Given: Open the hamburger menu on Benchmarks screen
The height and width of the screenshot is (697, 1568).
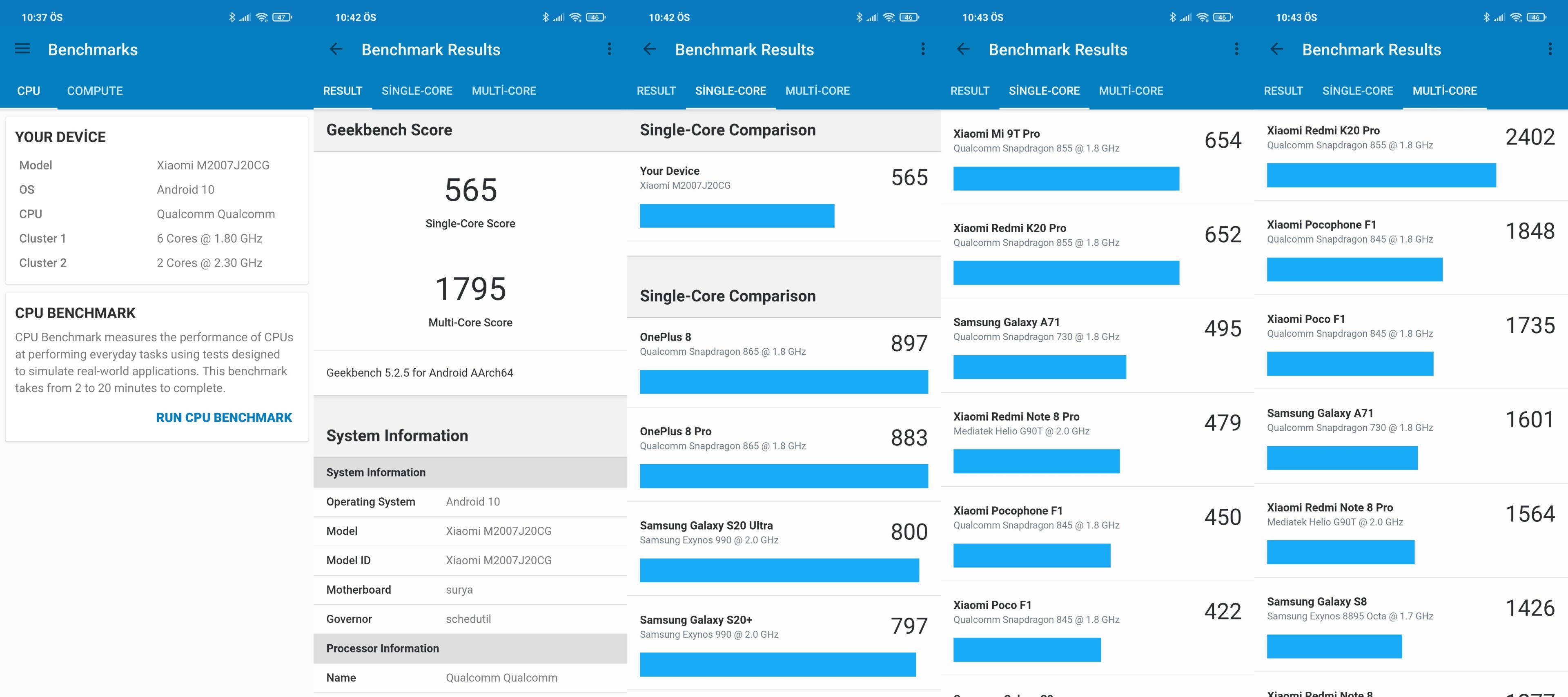Looking at the screenshot, I should (x=22, y=49).
